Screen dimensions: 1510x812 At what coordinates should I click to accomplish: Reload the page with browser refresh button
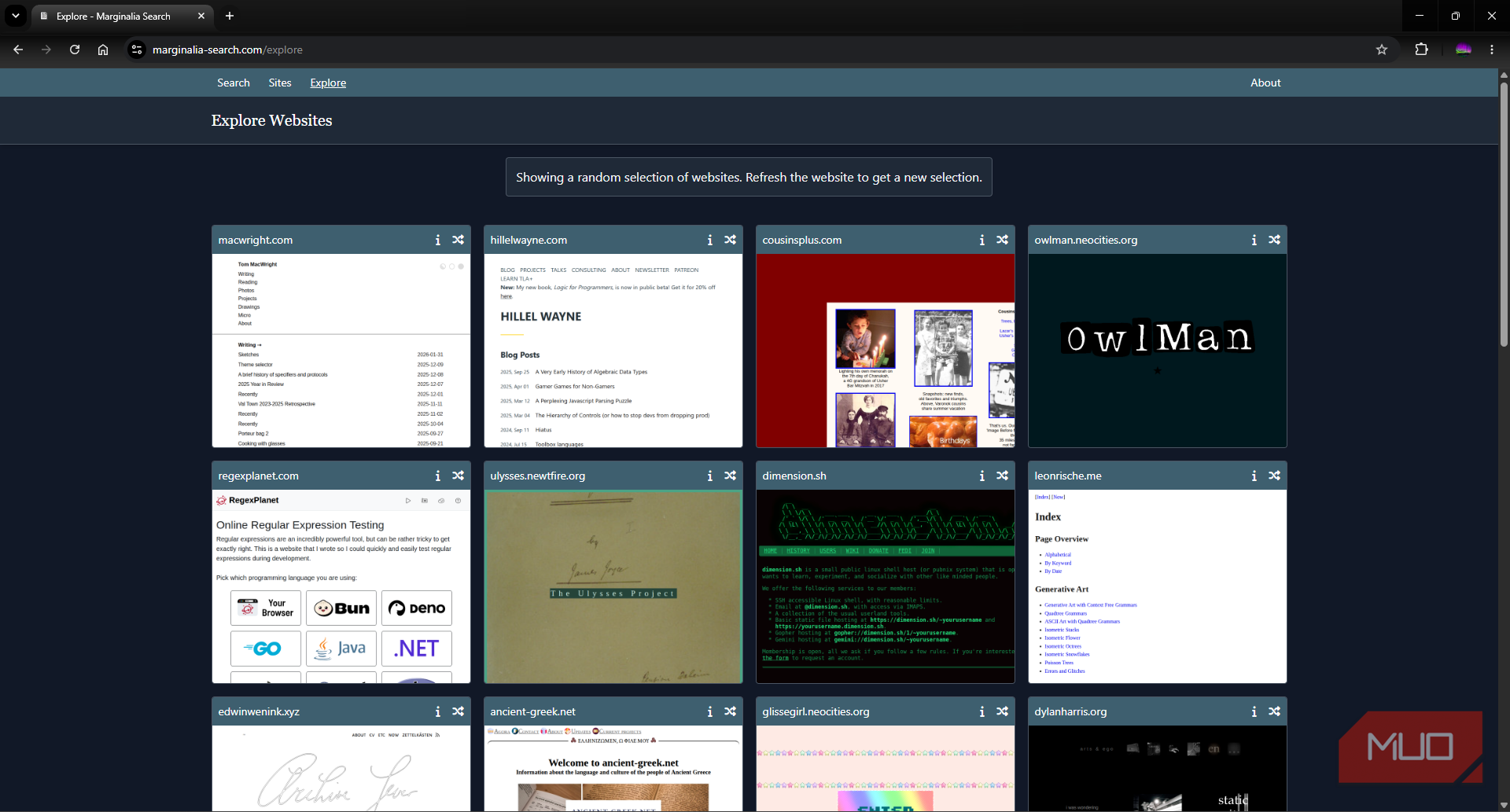pos(75,50)
